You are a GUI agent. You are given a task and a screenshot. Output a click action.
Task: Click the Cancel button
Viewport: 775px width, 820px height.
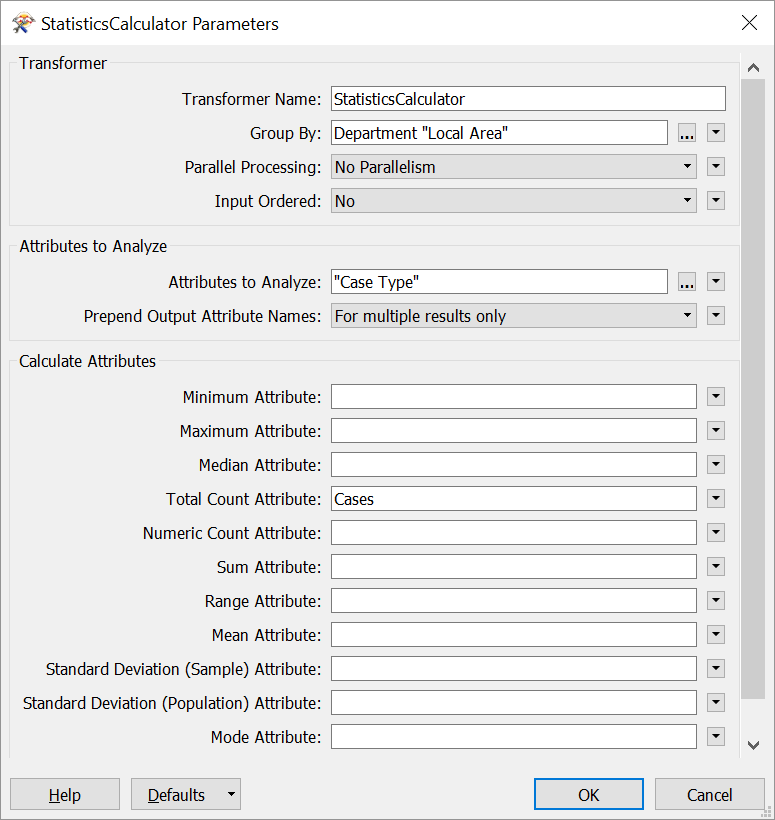(709, 794)
